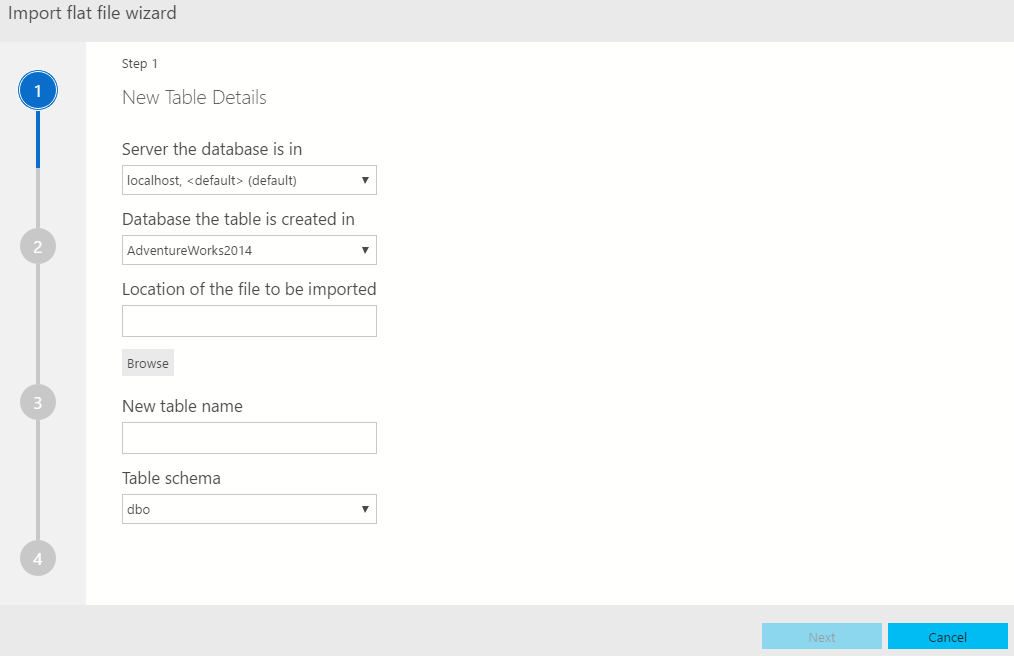Screen dimensions: 1014x656
Task: Click the 'Import flat file wizard' title
Action: (93, 14)
